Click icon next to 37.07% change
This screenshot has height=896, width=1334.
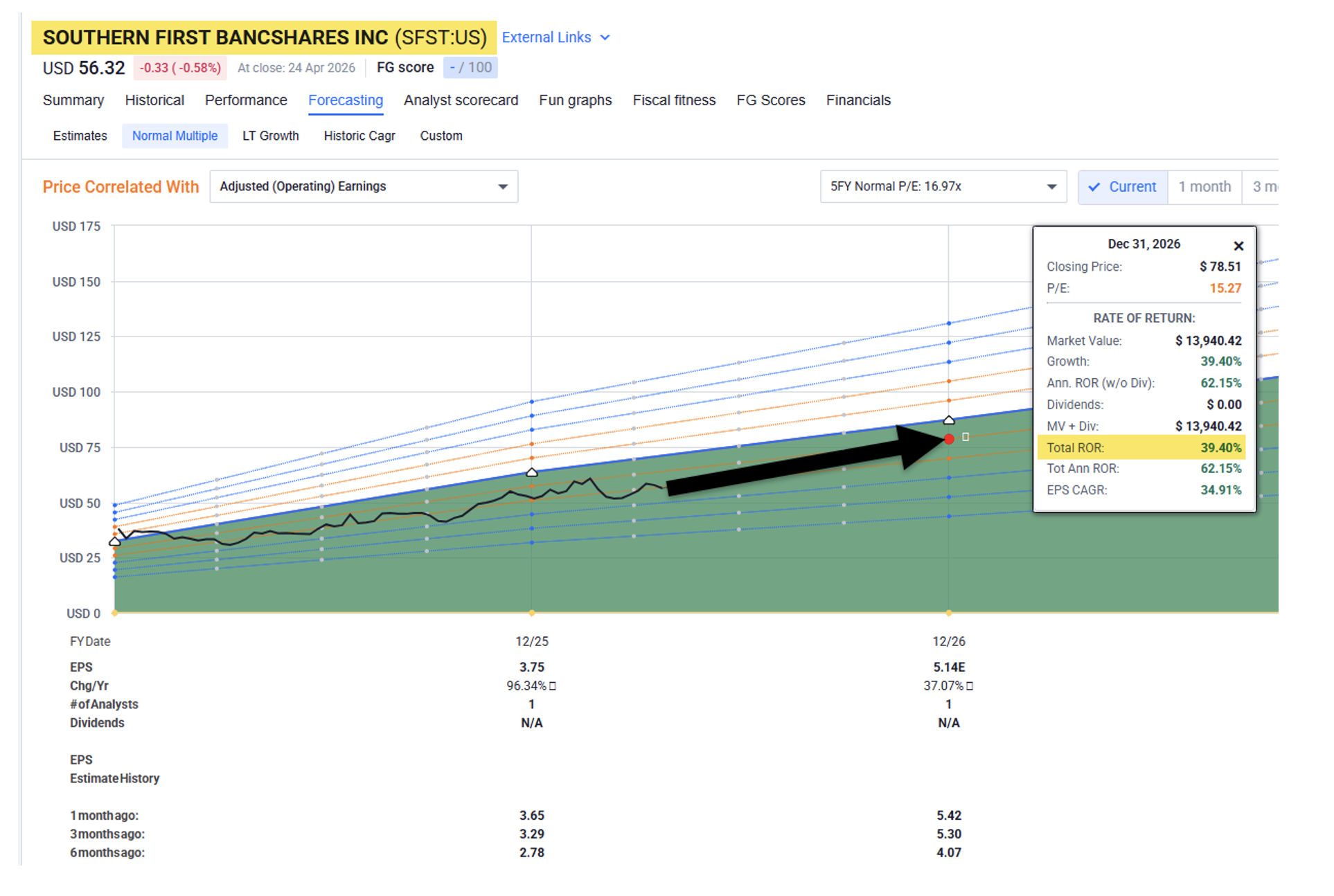tap(970, 686)
